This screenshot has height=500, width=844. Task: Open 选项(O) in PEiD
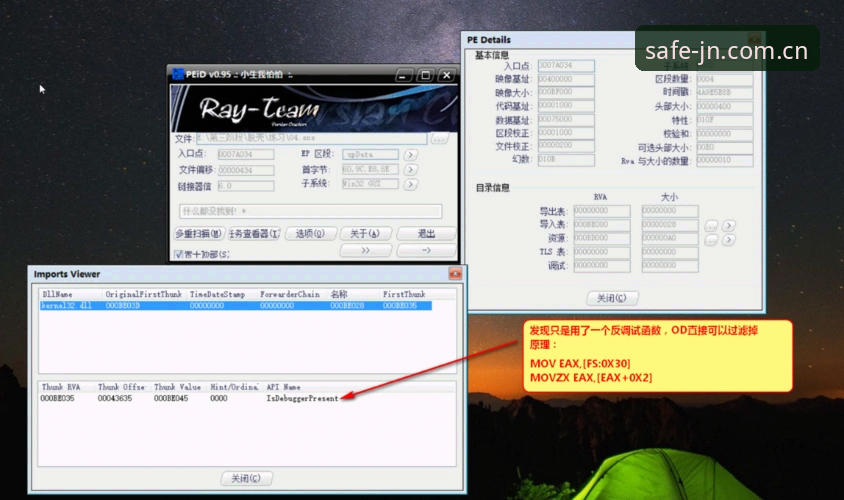point(311,234)
